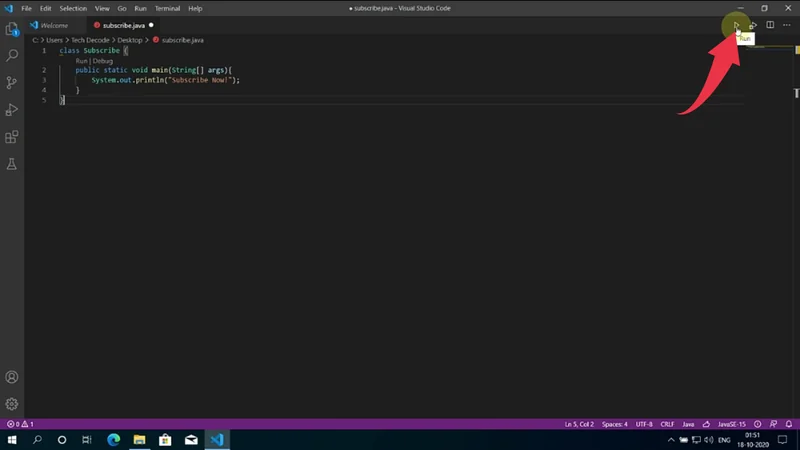Open Microsoft Edge from the Windows taskbar
800x450 pixels.
tap(113, 440)
